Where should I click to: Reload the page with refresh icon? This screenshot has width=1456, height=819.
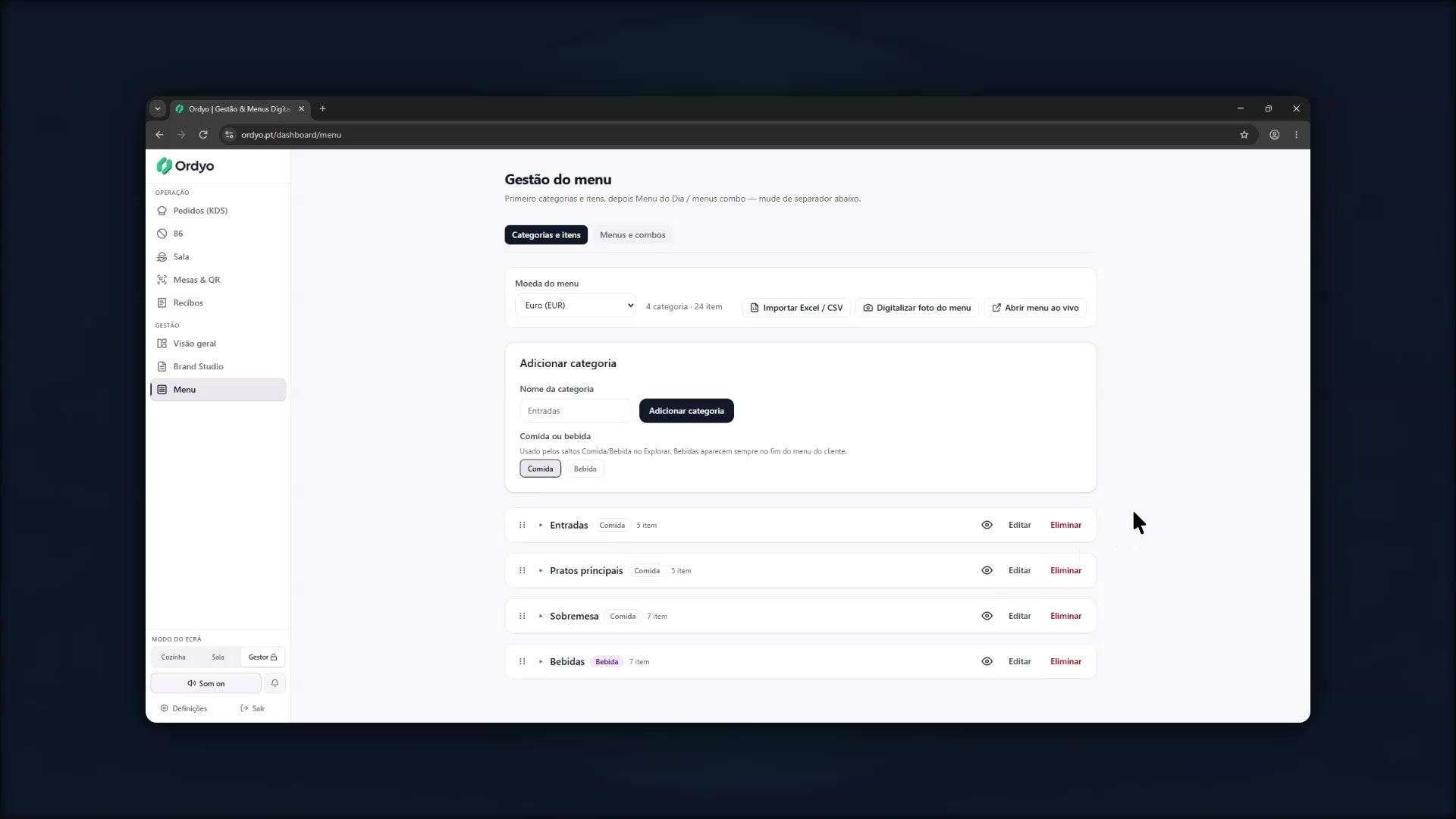[x=203, y=135]
